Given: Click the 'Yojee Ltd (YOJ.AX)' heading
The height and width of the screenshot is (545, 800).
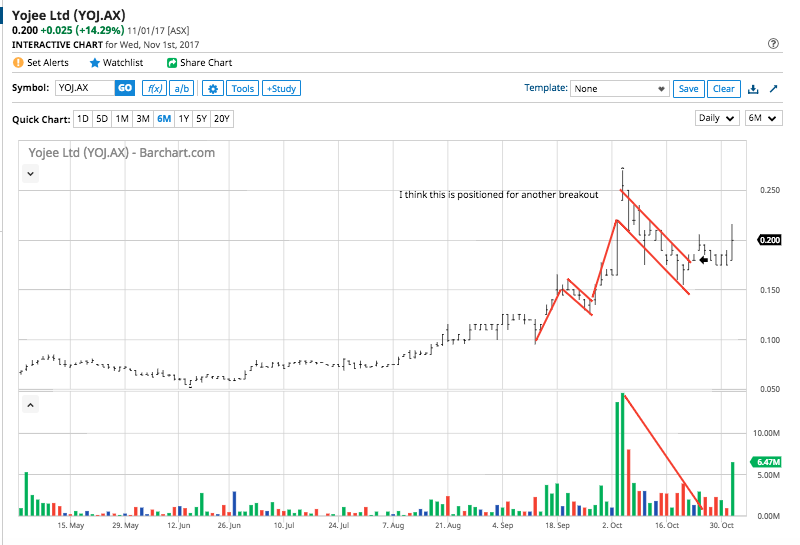Looking at the screenshot, I should [x=69, y=15].
